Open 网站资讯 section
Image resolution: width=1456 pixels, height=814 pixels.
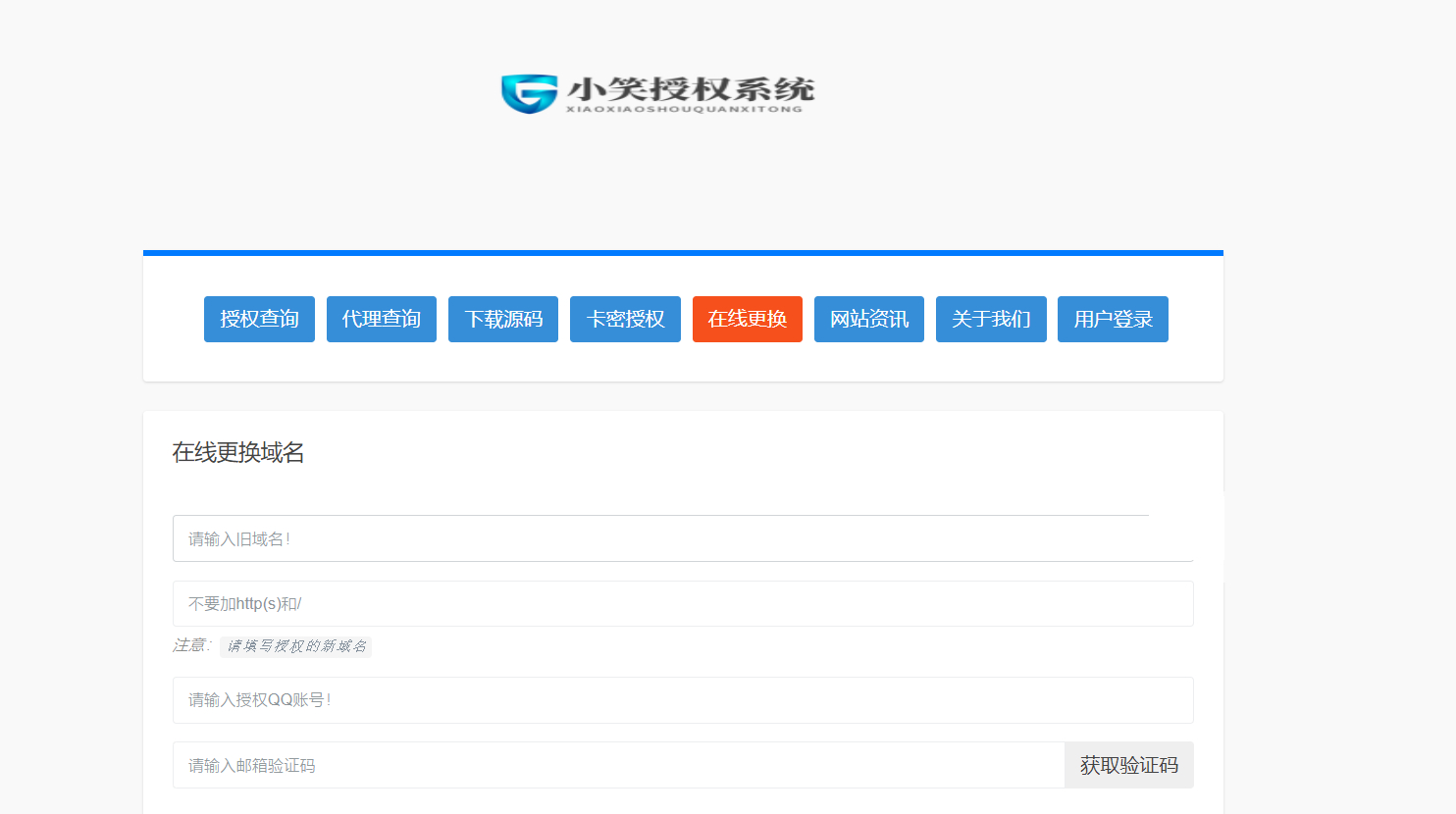869,319
